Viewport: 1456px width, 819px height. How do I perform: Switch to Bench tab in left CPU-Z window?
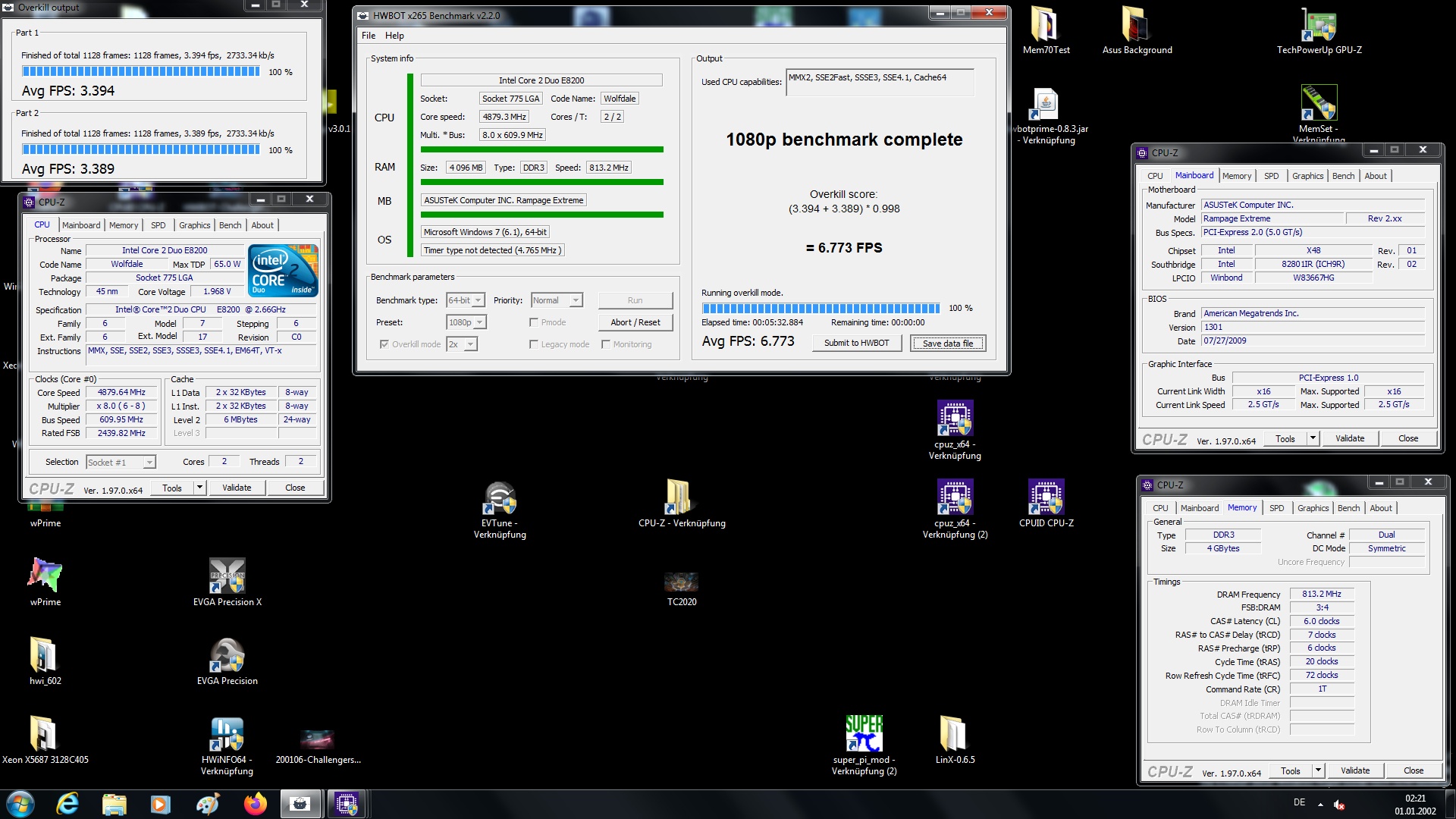pos(230,225)
